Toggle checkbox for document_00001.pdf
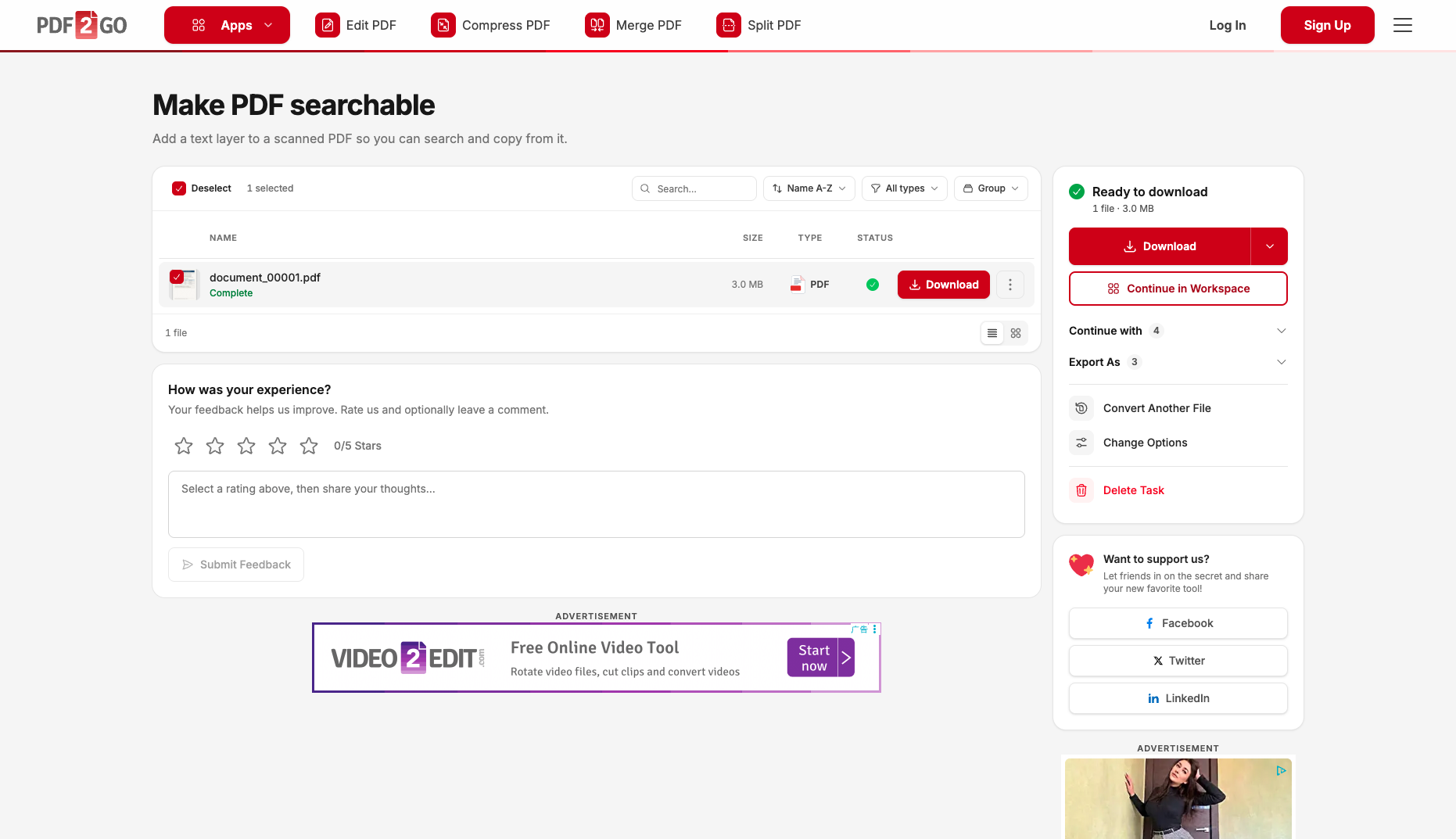The image size is (1456, 839). [177, 277]
